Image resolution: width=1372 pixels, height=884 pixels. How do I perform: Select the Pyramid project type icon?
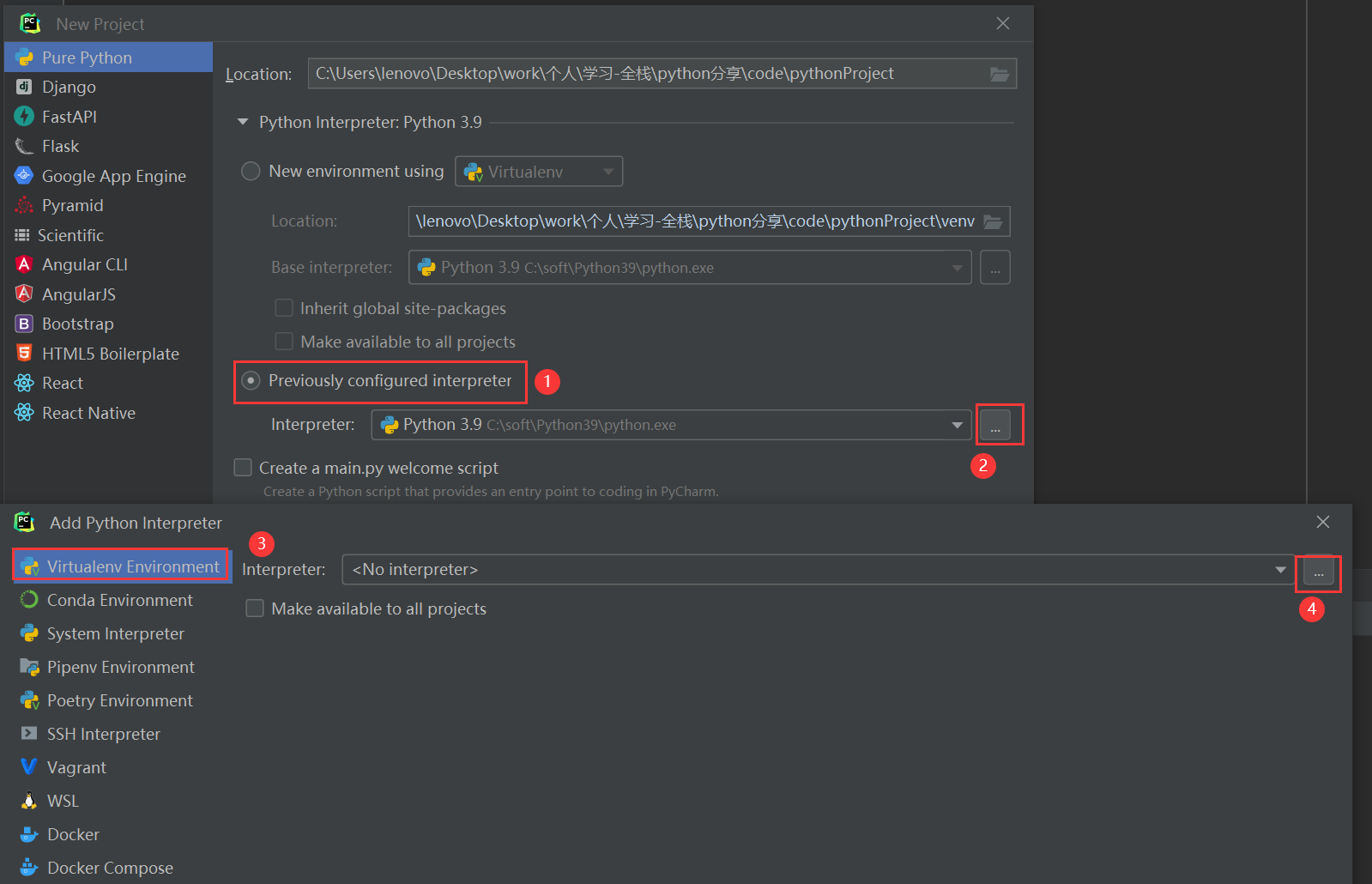point(24,205)
